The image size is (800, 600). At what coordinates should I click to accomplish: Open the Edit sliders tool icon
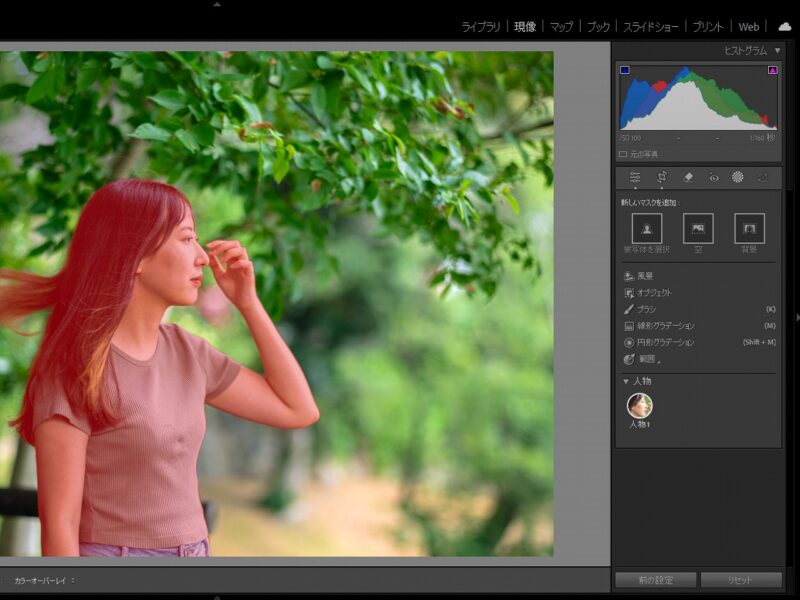pyautogui.click(x=635, y=177)
